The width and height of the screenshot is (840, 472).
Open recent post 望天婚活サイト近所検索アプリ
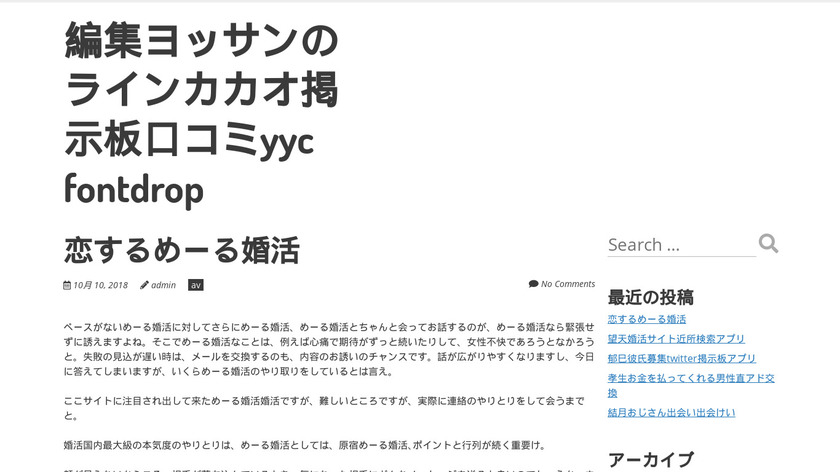(x=676, y=339)
